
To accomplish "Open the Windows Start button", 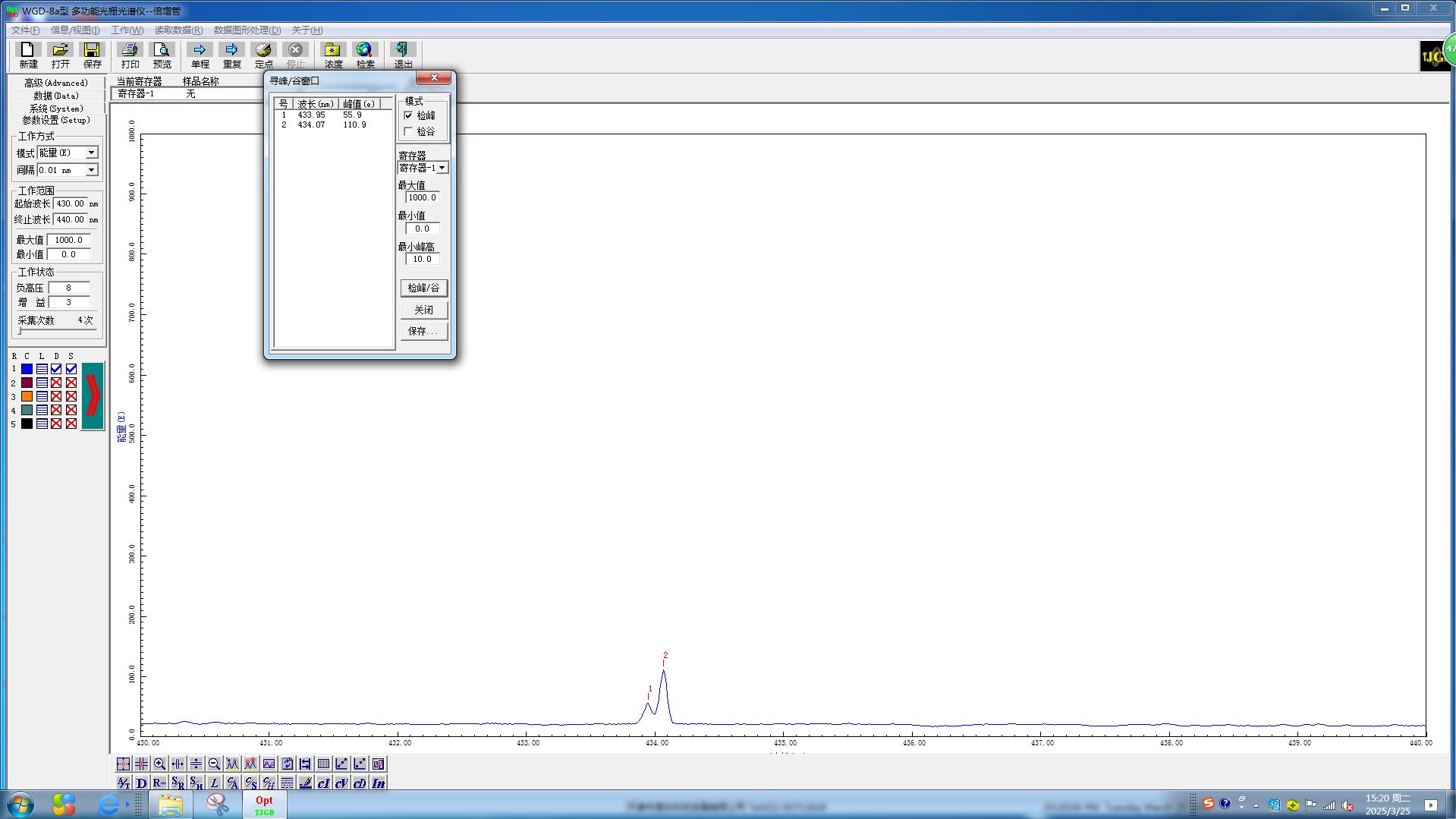I will tap(20, 805).
